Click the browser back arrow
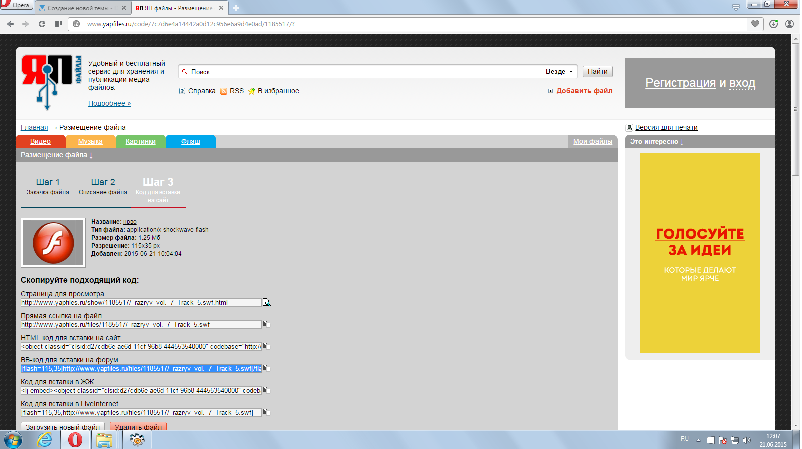Image resolution: width=802 pixels, height=449 pixels. pyautogui.click(x=10, y=23)
